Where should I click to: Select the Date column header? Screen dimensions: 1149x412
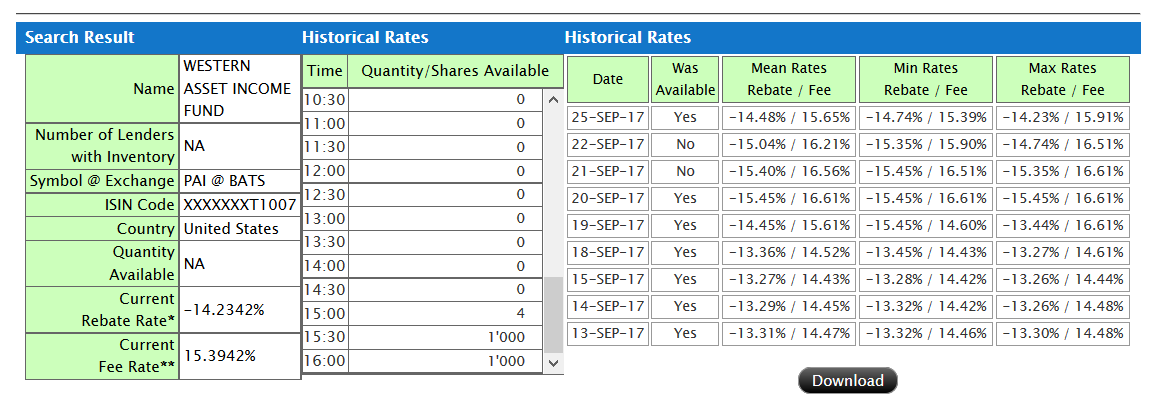(607, 79)
